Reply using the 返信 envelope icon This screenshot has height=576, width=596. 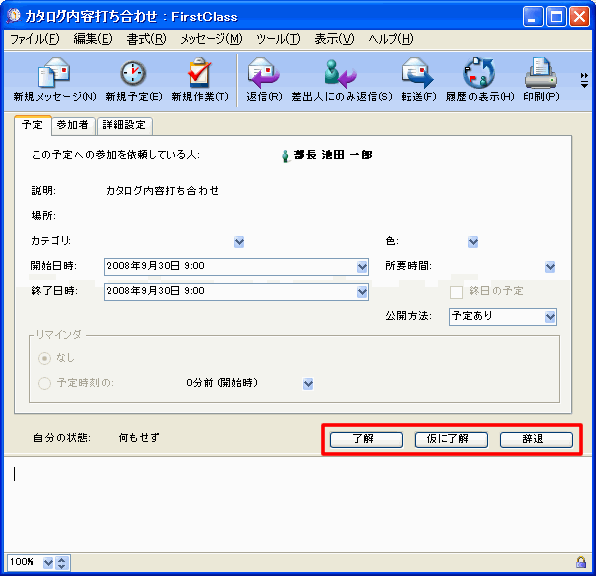click(263, 72)
